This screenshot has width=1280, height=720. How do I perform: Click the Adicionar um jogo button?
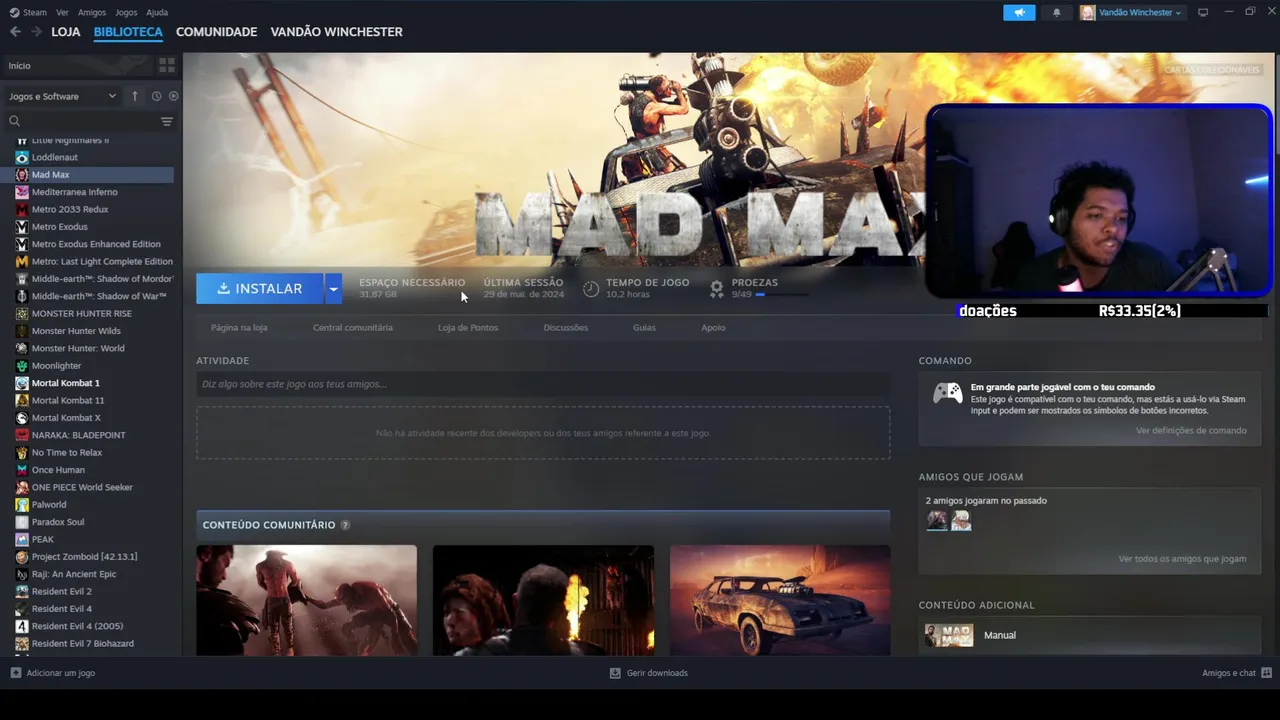[53, 673]
